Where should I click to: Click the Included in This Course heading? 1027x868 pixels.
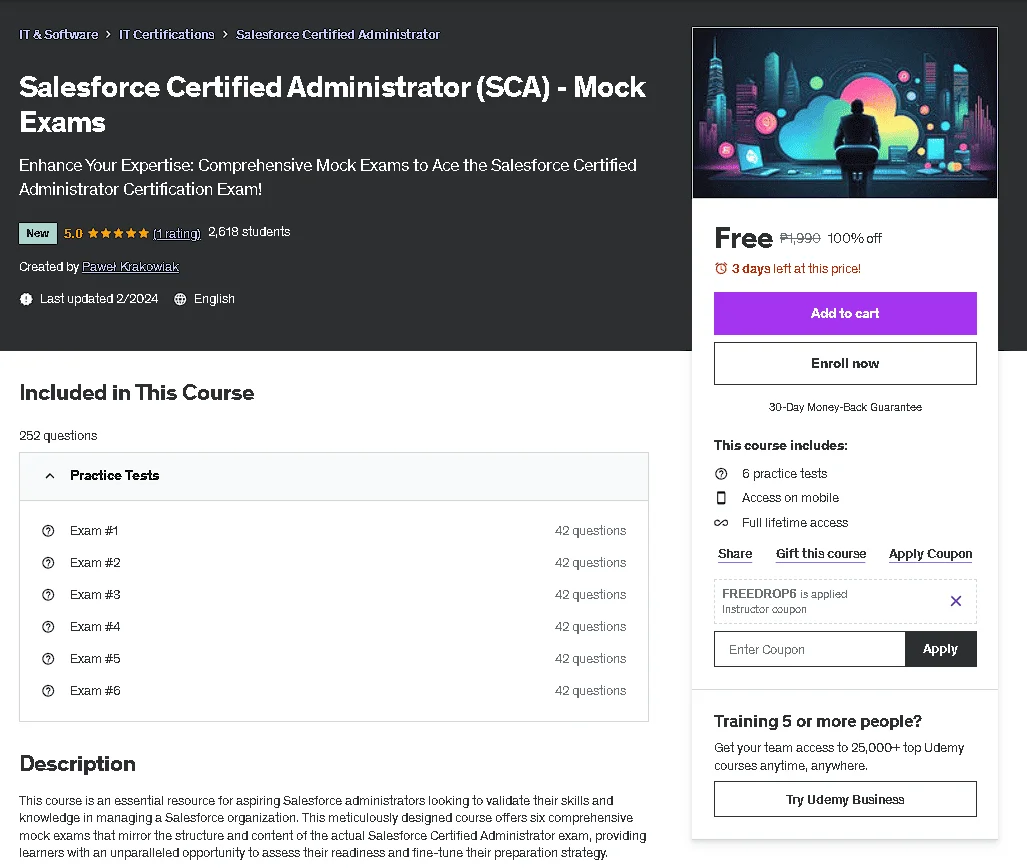[x=137, y=393]
